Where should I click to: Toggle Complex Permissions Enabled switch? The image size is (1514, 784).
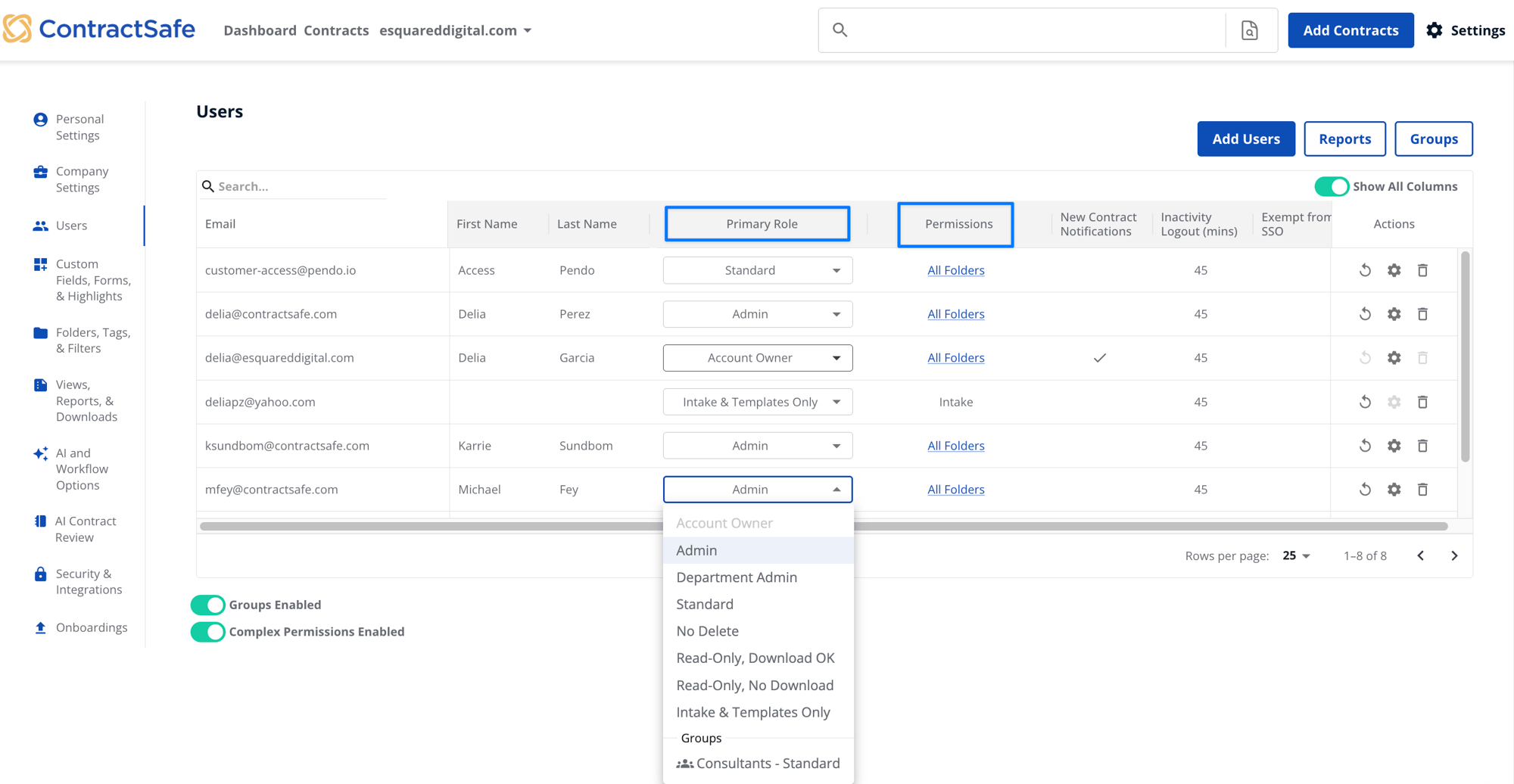click(x=207, y=632)
